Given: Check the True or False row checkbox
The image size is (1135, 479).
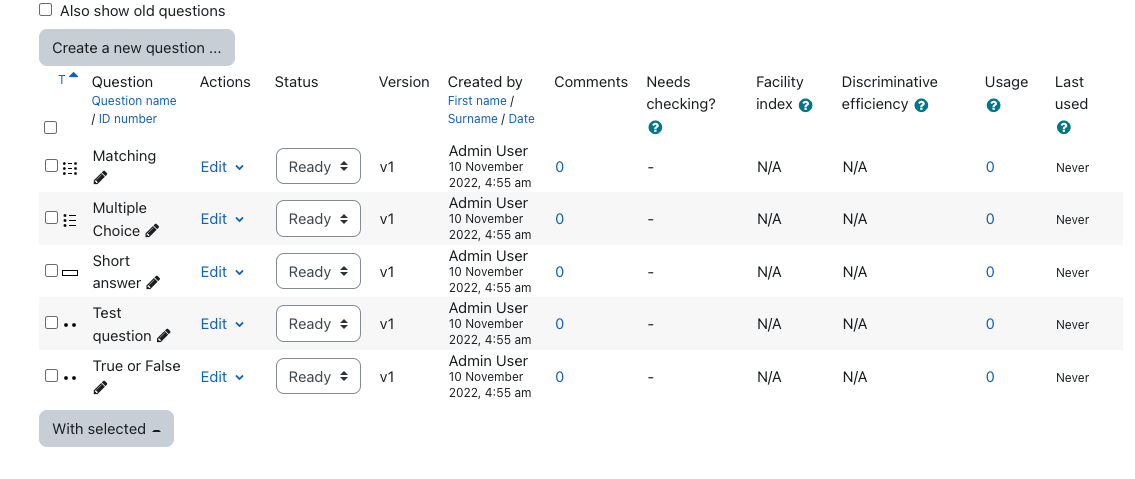Looking at the screenshot, I should tap(51, 376).
